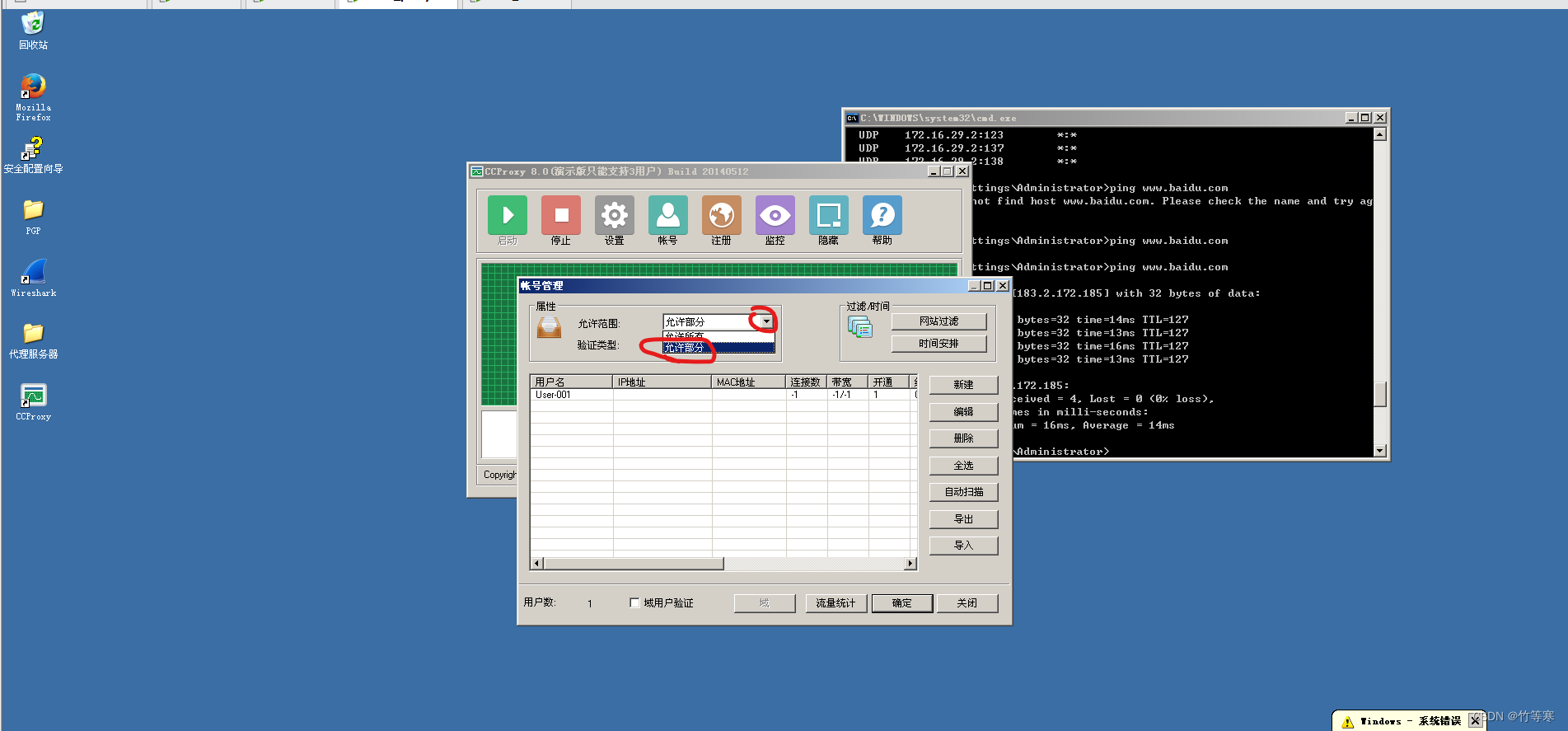Click the 全选 (Select all) button
Image resolution: width=1568 pixels, height=731 pixels.
click(964, 466)
